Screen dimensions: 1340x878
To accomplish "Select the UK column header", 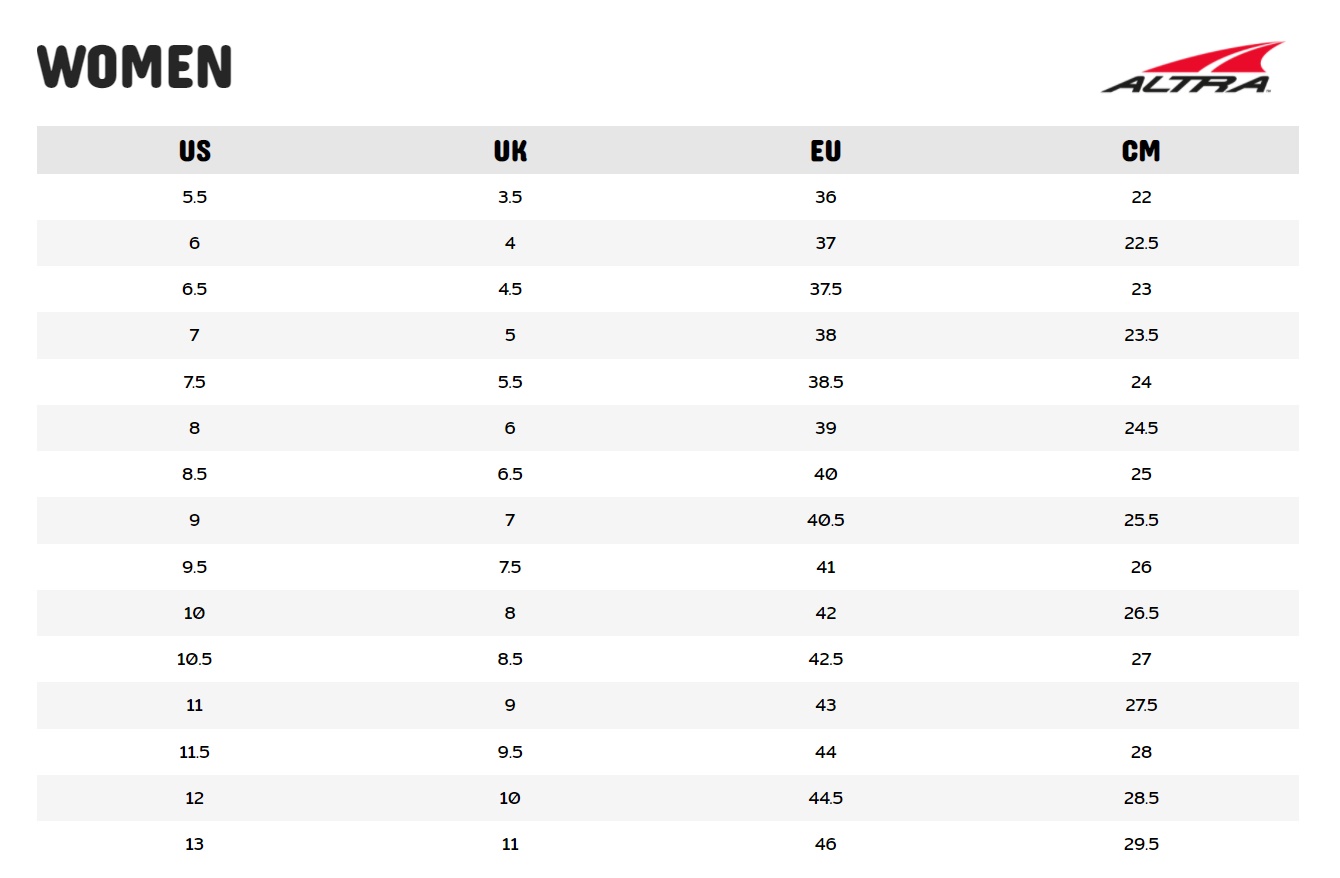I will pos(510,151).
